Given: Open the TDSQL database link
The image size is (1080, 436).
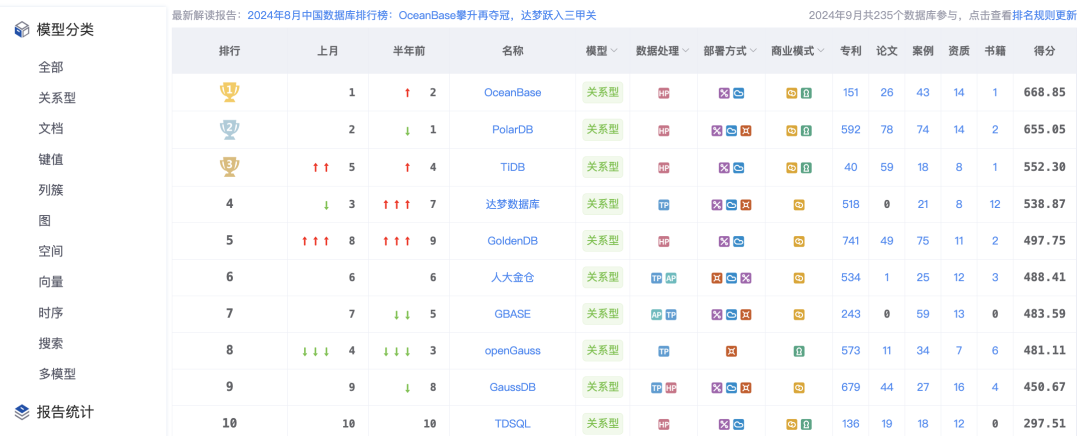Looking at the screenshot, I should [512, 424].
